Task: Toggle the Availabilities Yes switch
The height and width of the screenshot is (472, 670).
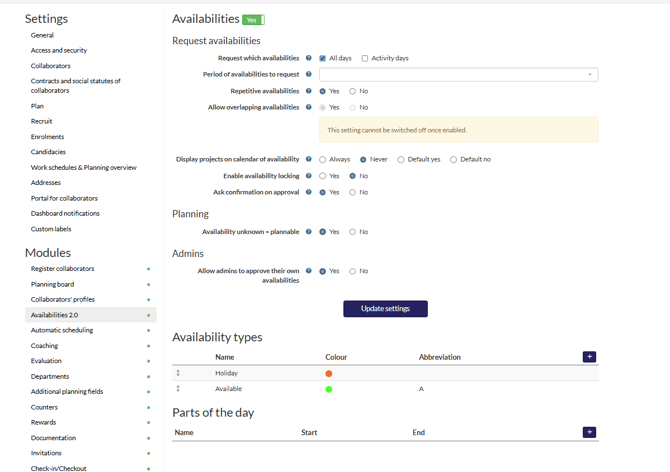Action: [x=253, y=19]
